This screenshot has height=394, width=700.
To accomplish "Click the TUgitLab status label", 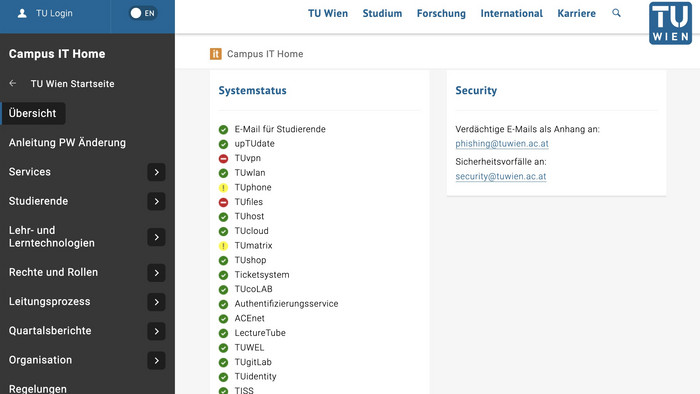I will coord(253,362).
